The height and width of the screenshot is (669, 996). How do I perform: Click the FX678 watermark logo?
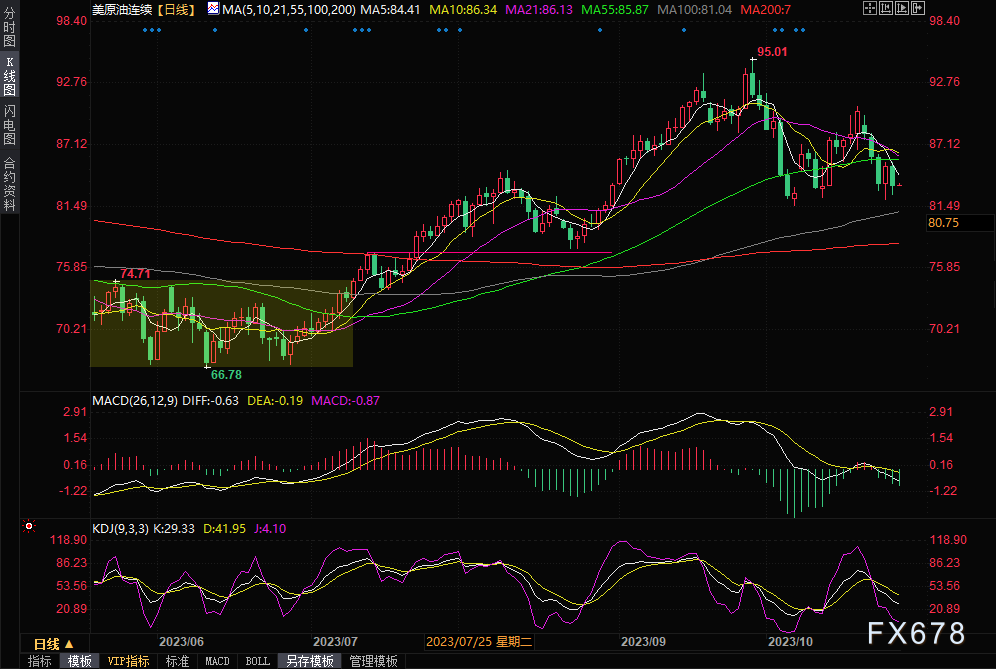914,633
